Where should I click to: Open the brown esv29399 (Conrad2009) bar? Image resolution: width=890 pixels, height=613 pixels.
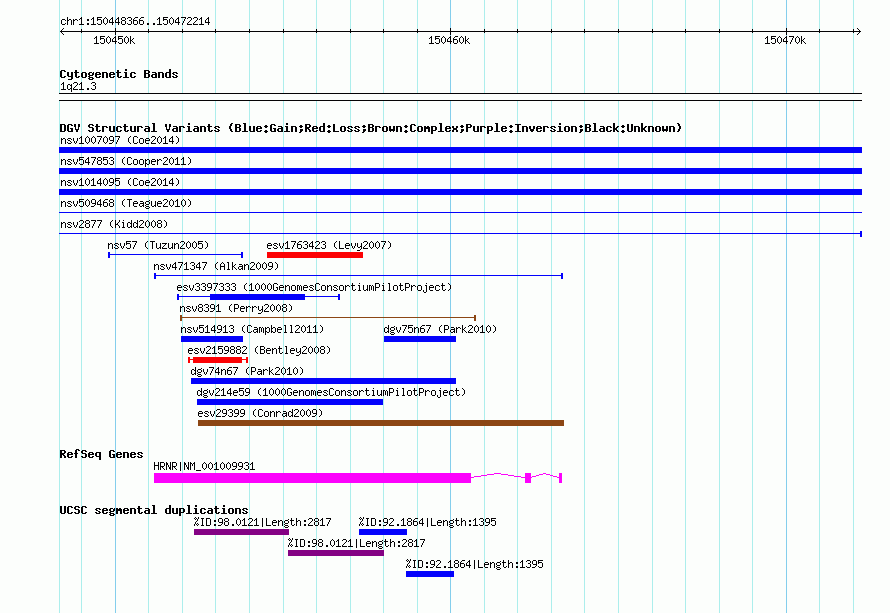pyautogui.click(x=381, y=423)
